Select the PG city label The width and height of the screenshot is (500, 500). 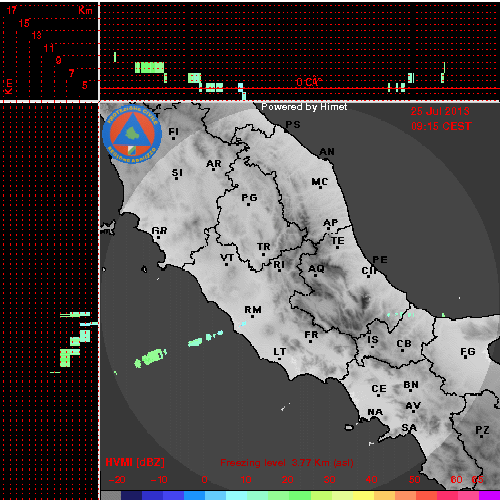[x=249, y=197]
